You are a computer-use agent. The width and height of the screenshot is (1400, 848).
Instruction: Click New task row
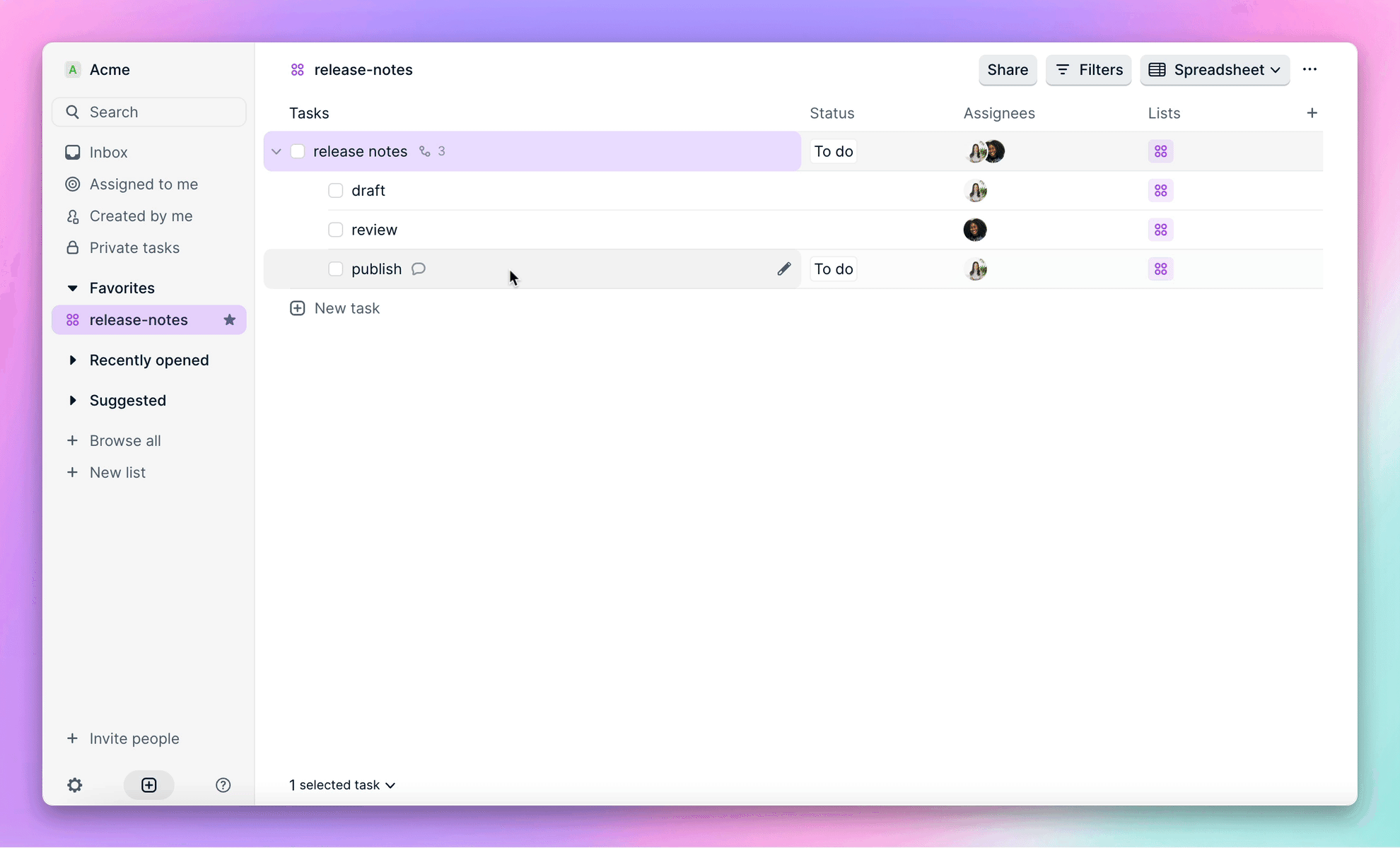point(334,308)
